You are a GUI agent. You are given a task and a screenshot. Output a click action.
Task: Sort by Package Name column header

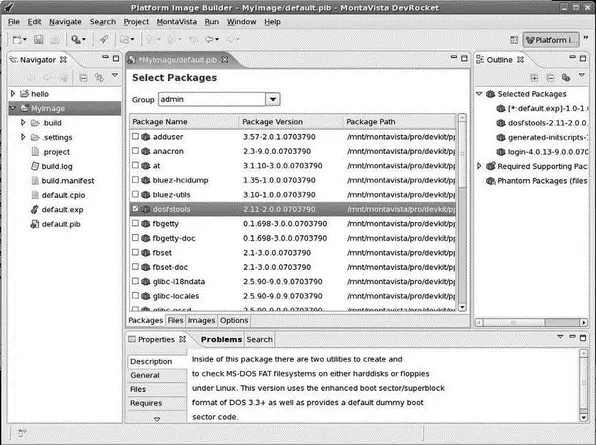click(x=184, y=122)
